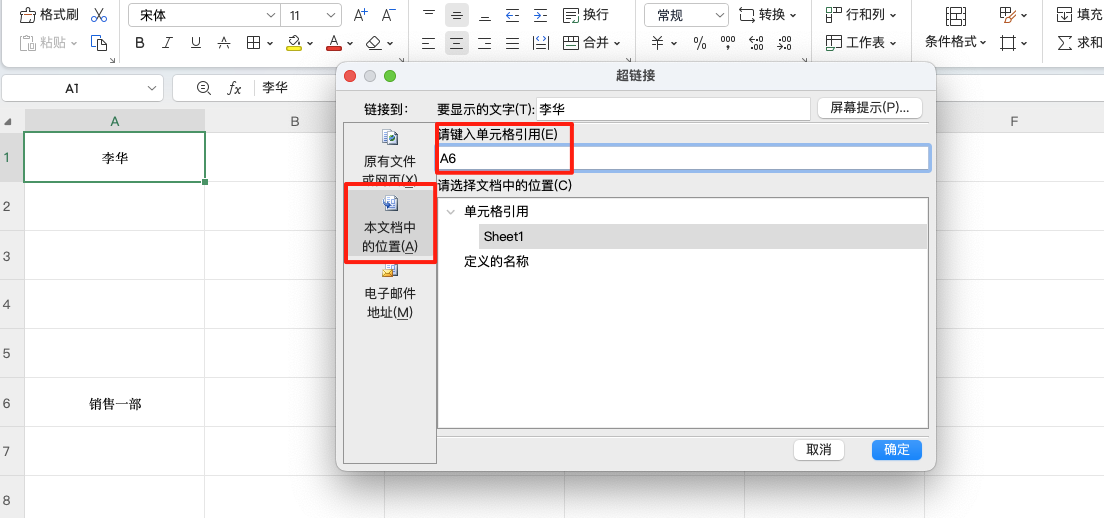Screen dimensions: 1104x518
Task: Toggle italic formatting
Action: pyautogui.click(x=167, y=43)
